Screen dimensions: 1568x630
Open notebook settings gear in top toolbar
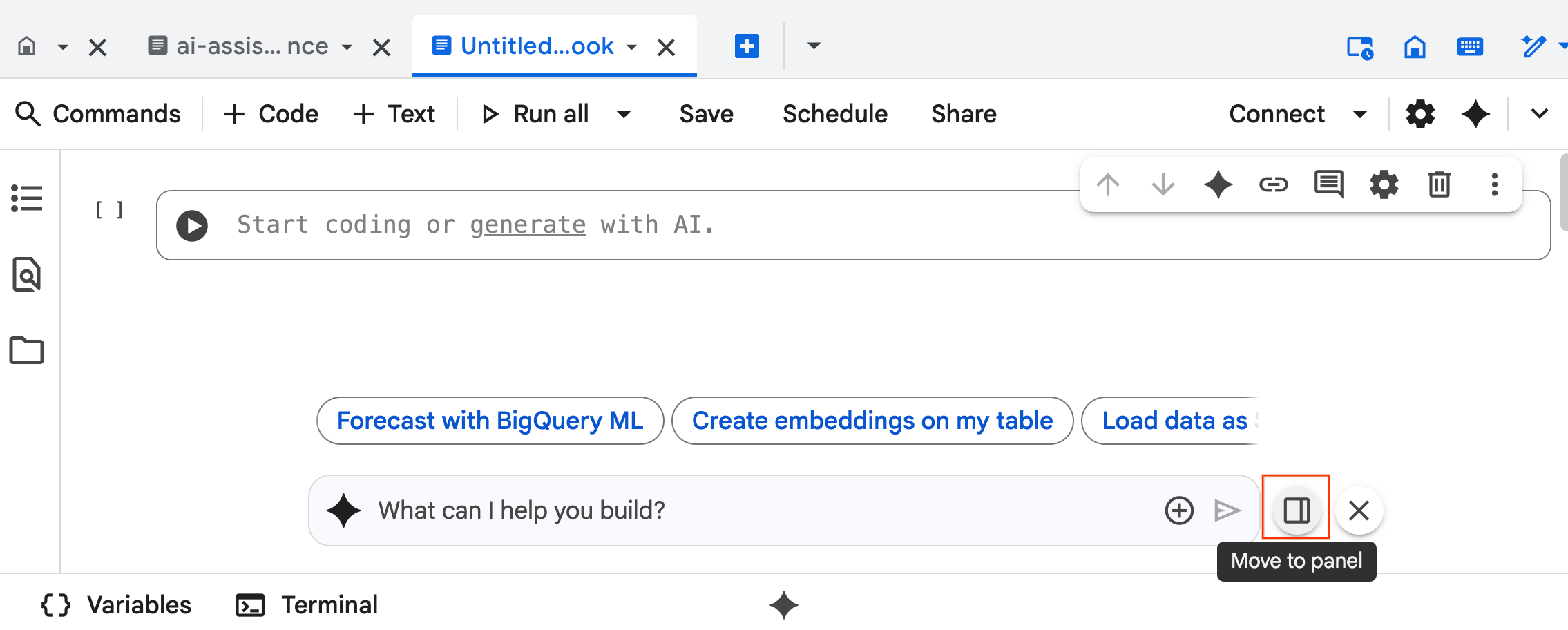pos(1420,114)
